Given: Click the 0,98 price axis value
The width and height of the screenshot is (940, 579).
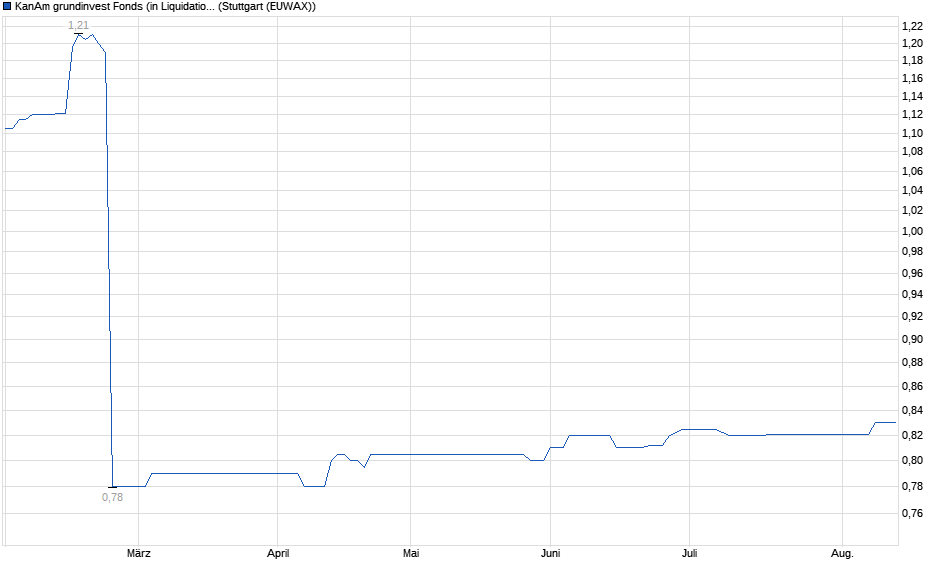Looking at the screenshot, I should pyautogui.click(x=912, y=252).
